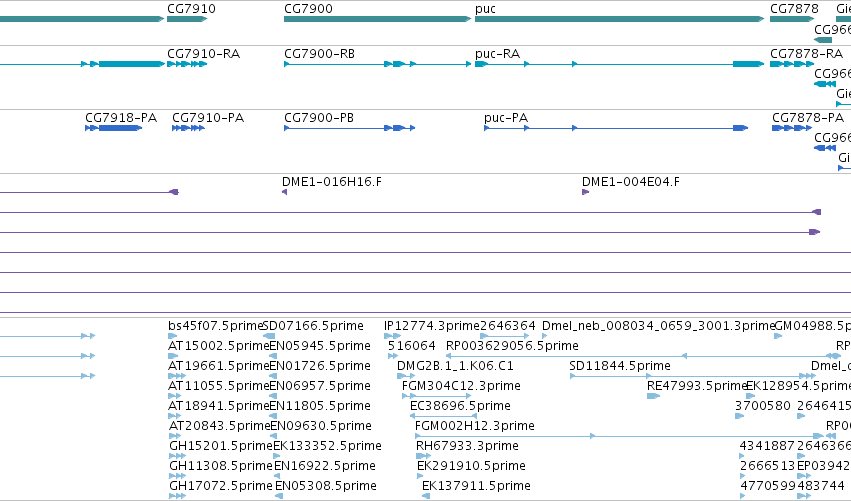Image resolution: width=851 pixels, height=501 pixels.
Task: Click the CG7910-PA protein label
Action: (208, 118)
